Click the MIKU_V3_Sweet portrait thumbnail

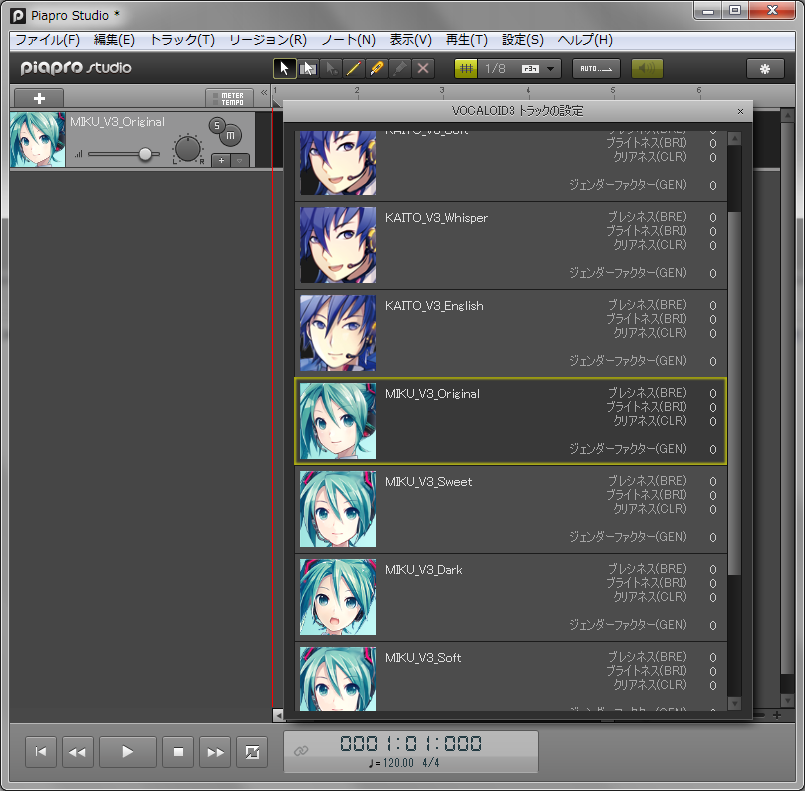pyautogui.click(x=338, y=509)
